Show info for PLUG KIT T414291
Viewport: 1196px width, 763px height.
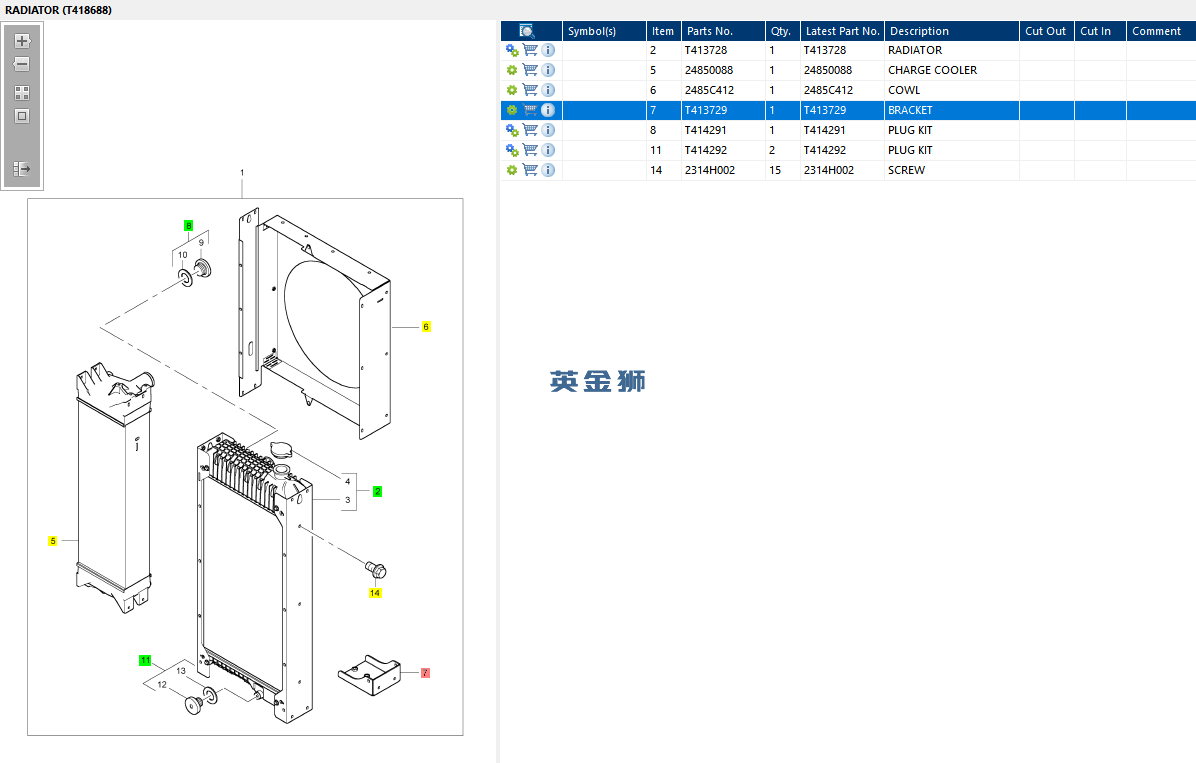[x=548, y=130]
